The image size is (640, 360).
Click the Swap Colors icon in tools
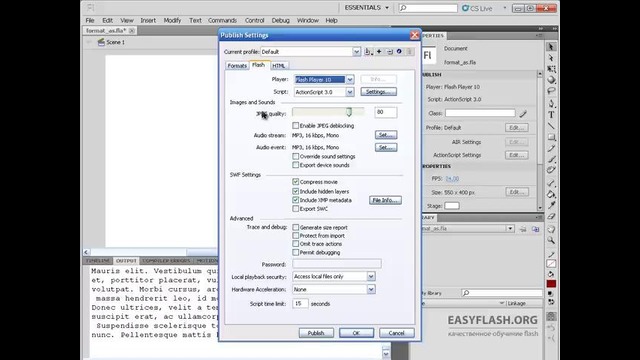(x=551, y=302)
